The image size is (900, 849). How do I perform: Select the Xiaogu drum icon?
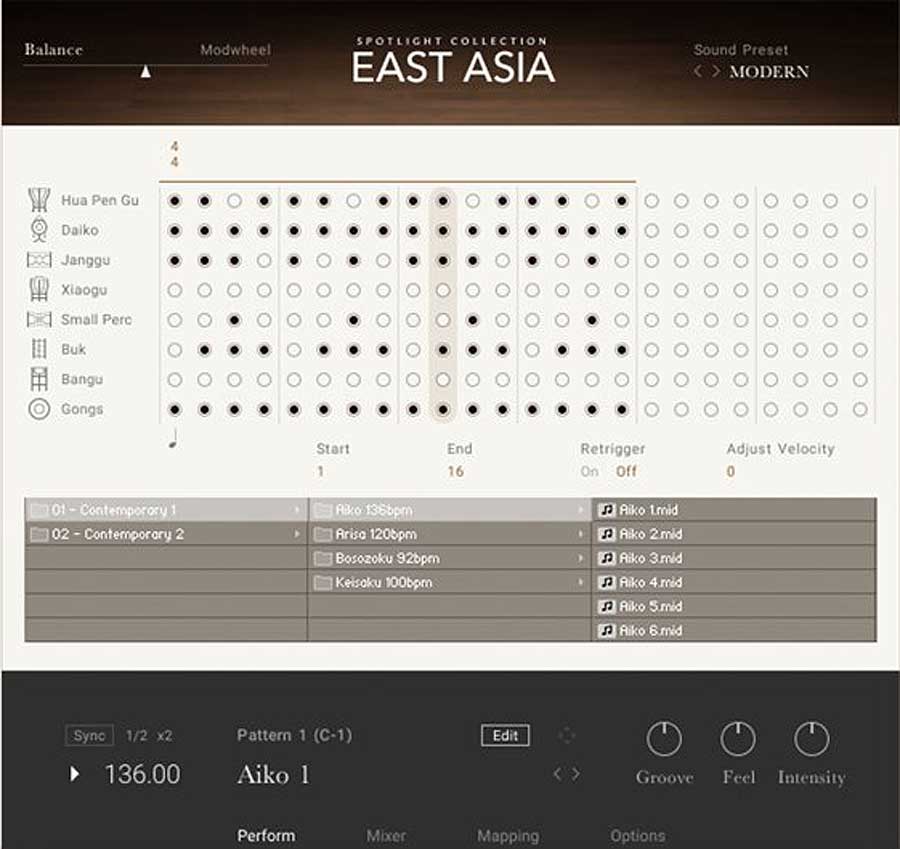(39, 289)
